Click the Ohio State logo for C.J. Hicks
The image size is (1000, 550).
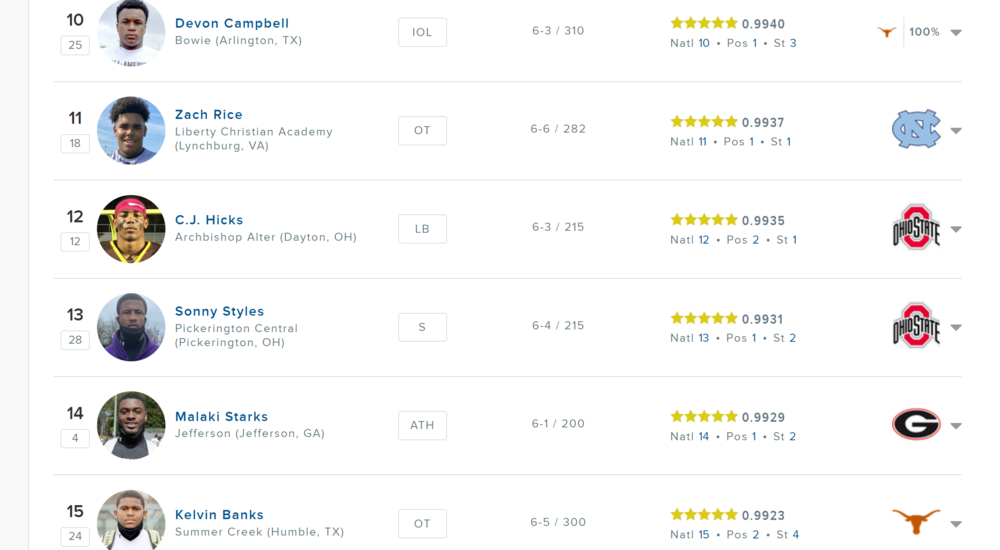[x=916, y=228]
